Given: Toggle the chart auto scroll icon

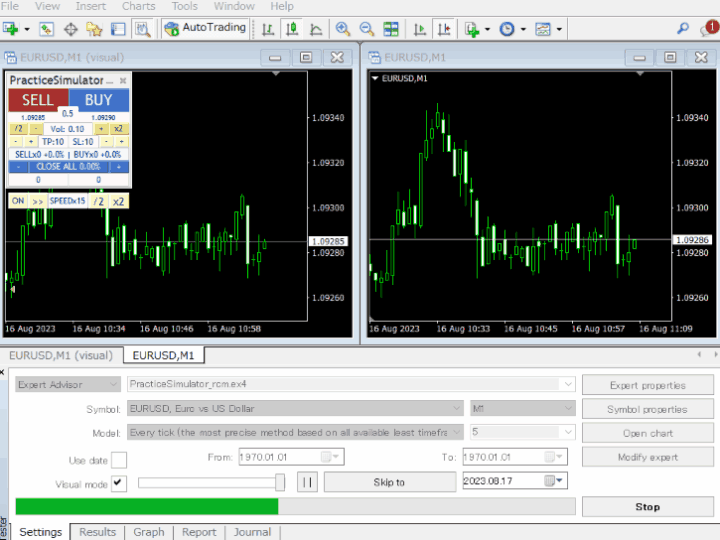Looking at the screenshot, I should point(420,29).
